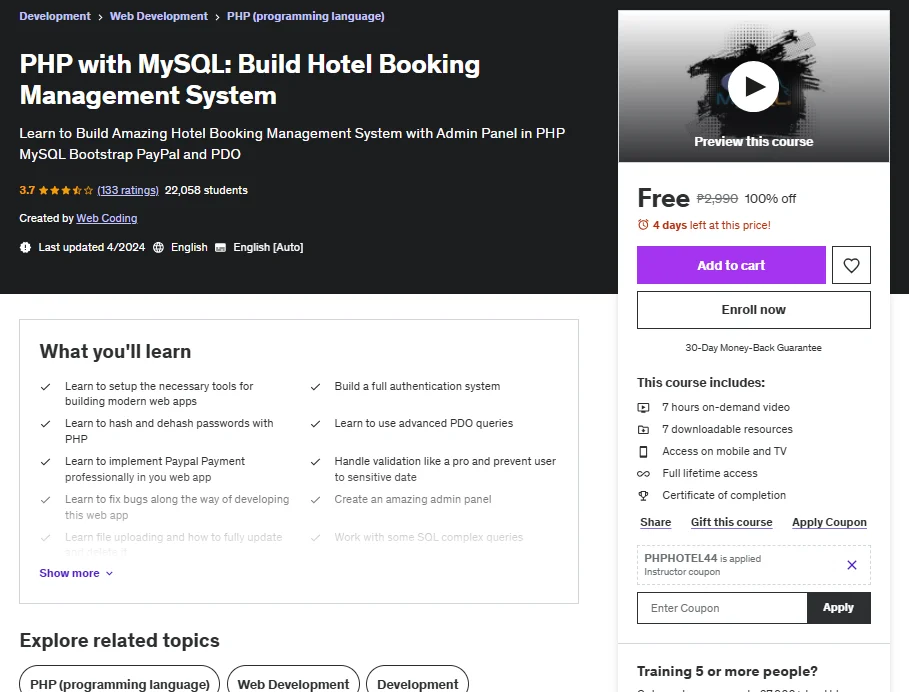Expand the Show more learning list
The width and height of the screenshot is (909, 692).
pos(76,573)
